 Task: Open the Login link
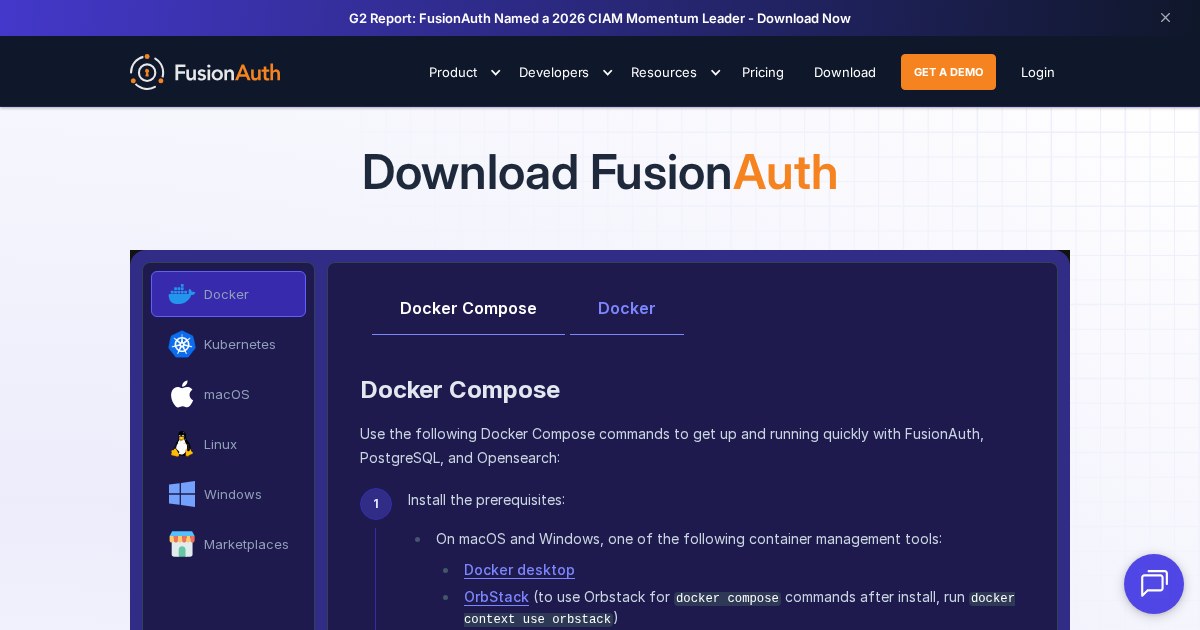click(1038, 72)
